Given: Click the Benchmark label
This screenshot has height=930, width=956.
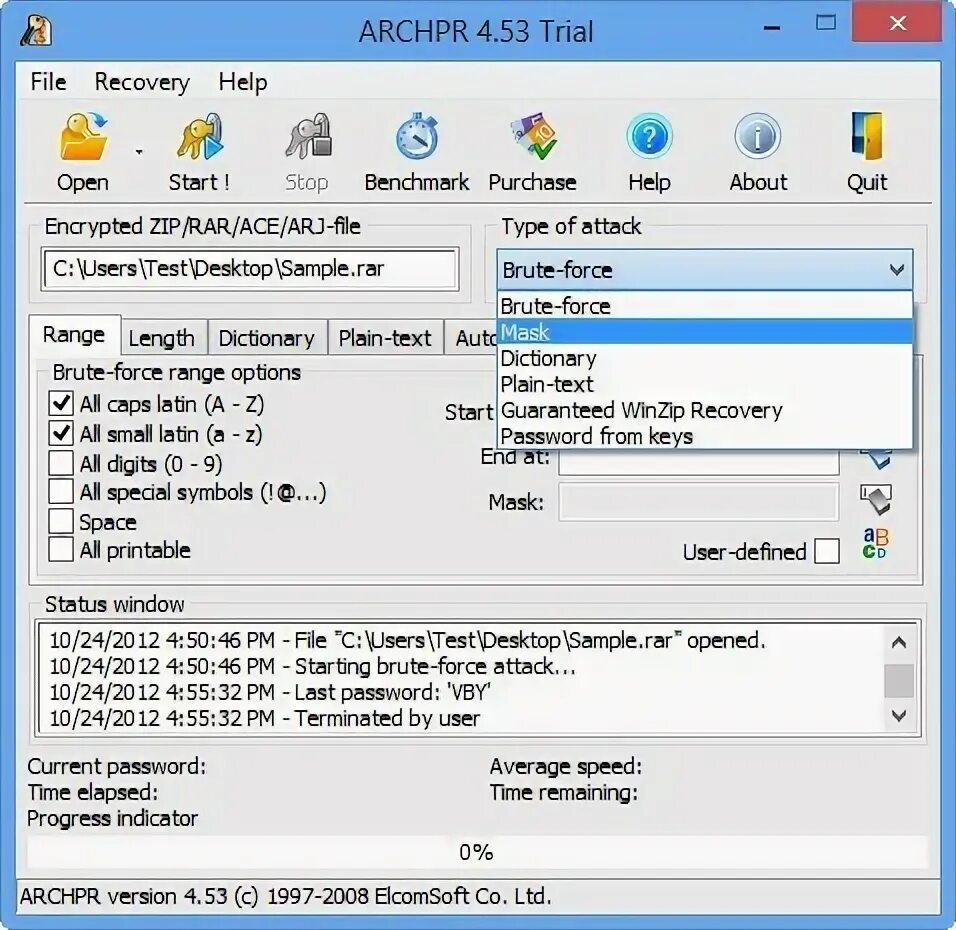Looking at the screenshot, I should 417,182.
